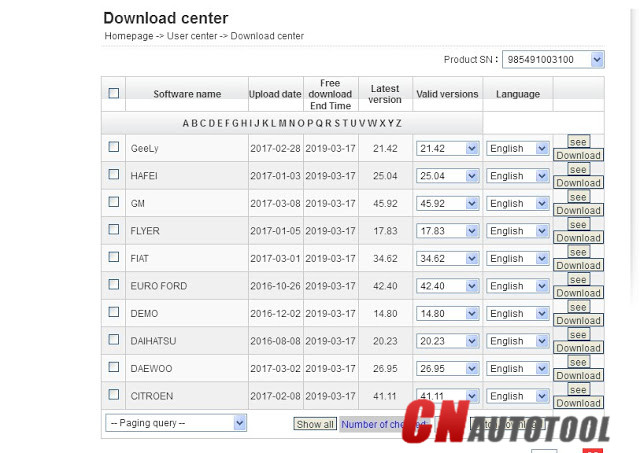
Task: Check the HAFEI software checkbox
Action: tap(114, 174)
